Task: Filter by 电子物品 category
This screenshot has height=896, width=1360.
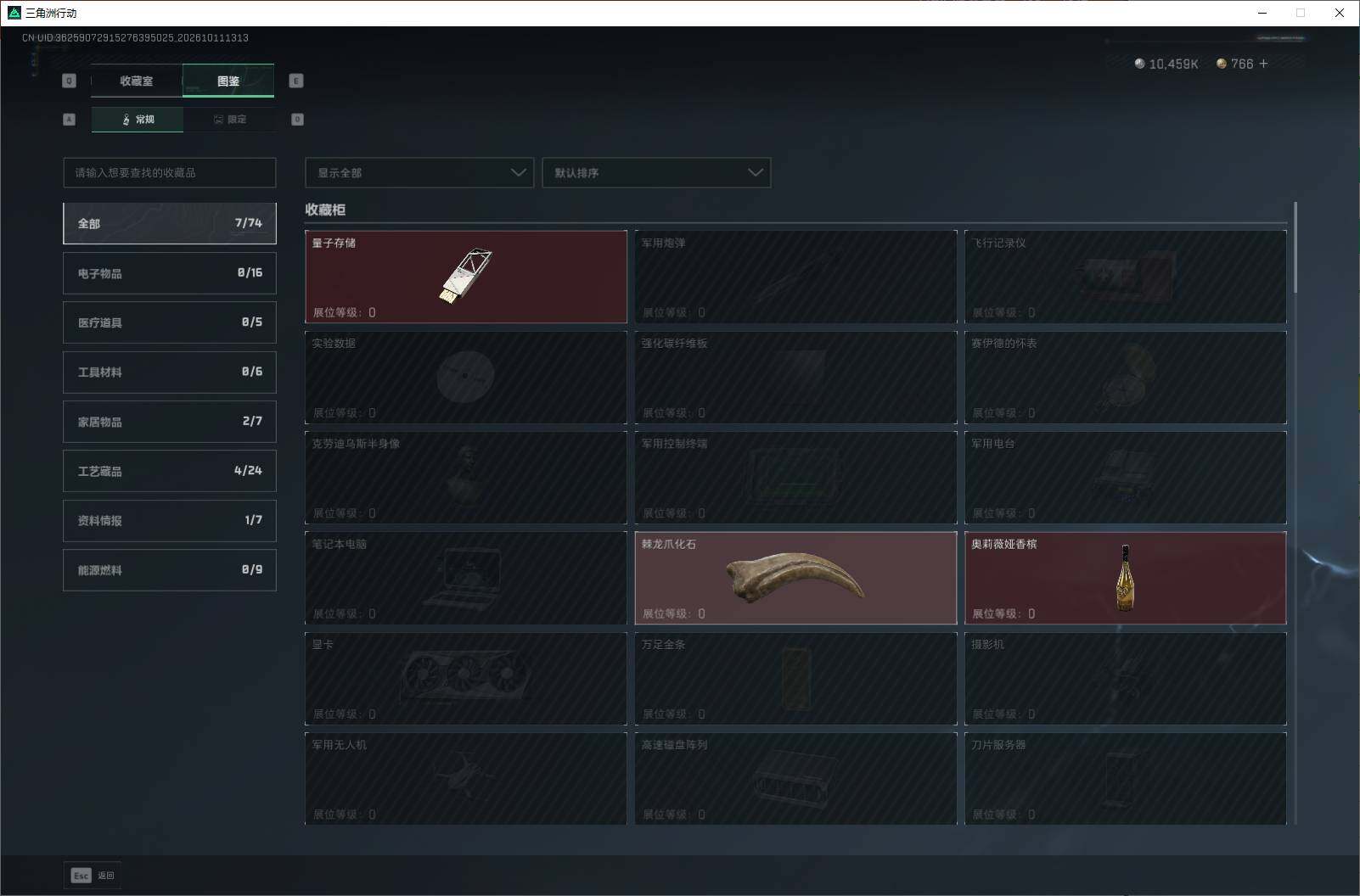Action: pyautogui.click(x=170, y=273)
